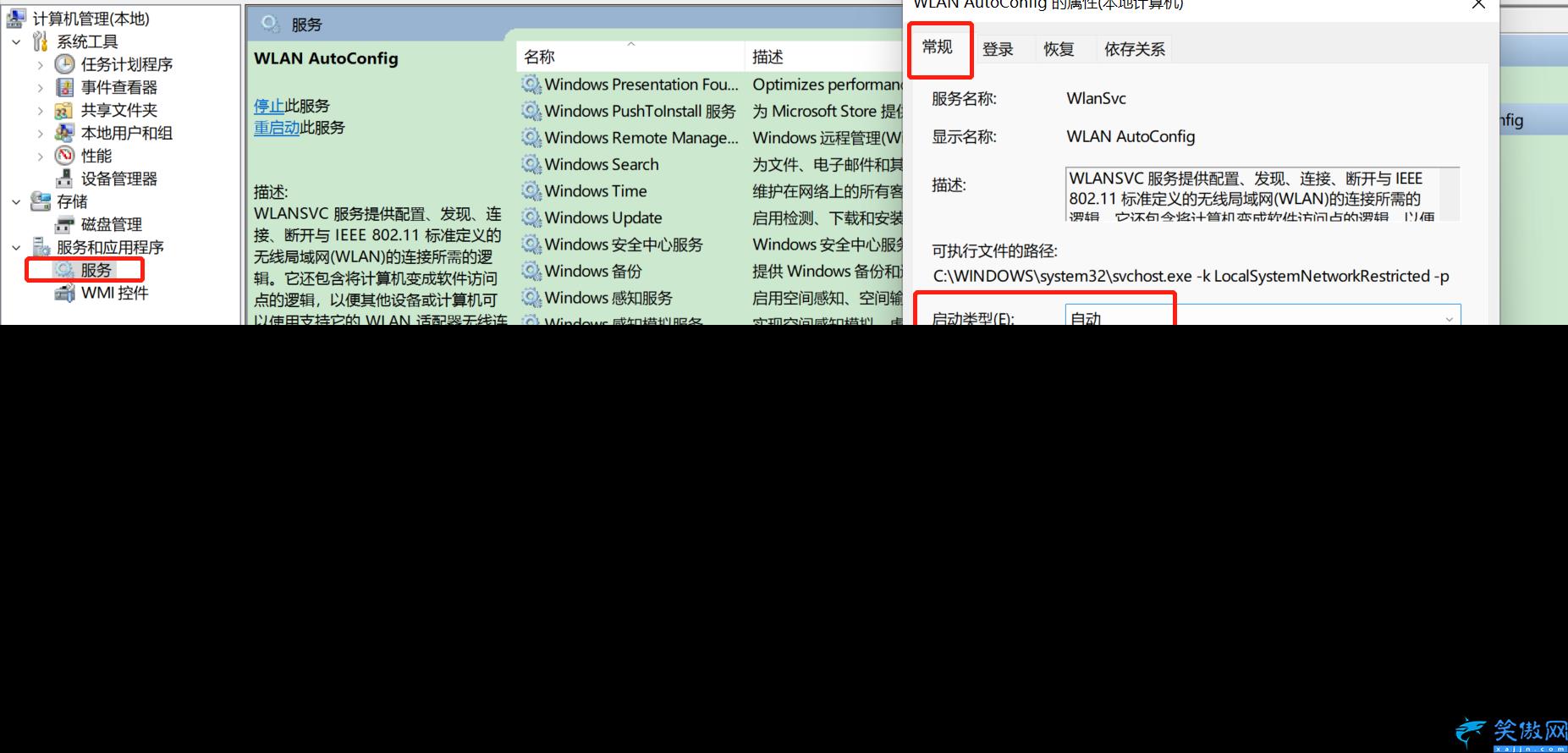The image size is (1568, 753).
Task: Switch to the 常规 tab
Action: [x=938, y=48]
